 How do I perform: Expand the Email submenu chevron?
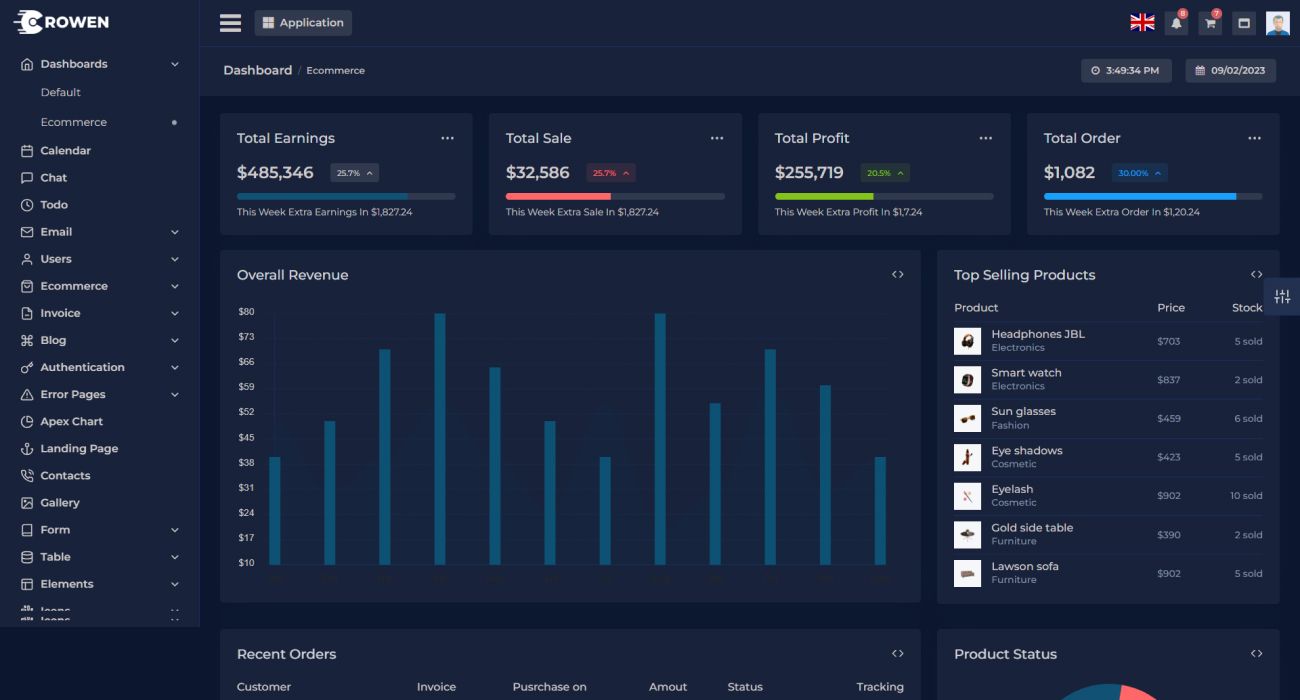(x=175, y=232)
